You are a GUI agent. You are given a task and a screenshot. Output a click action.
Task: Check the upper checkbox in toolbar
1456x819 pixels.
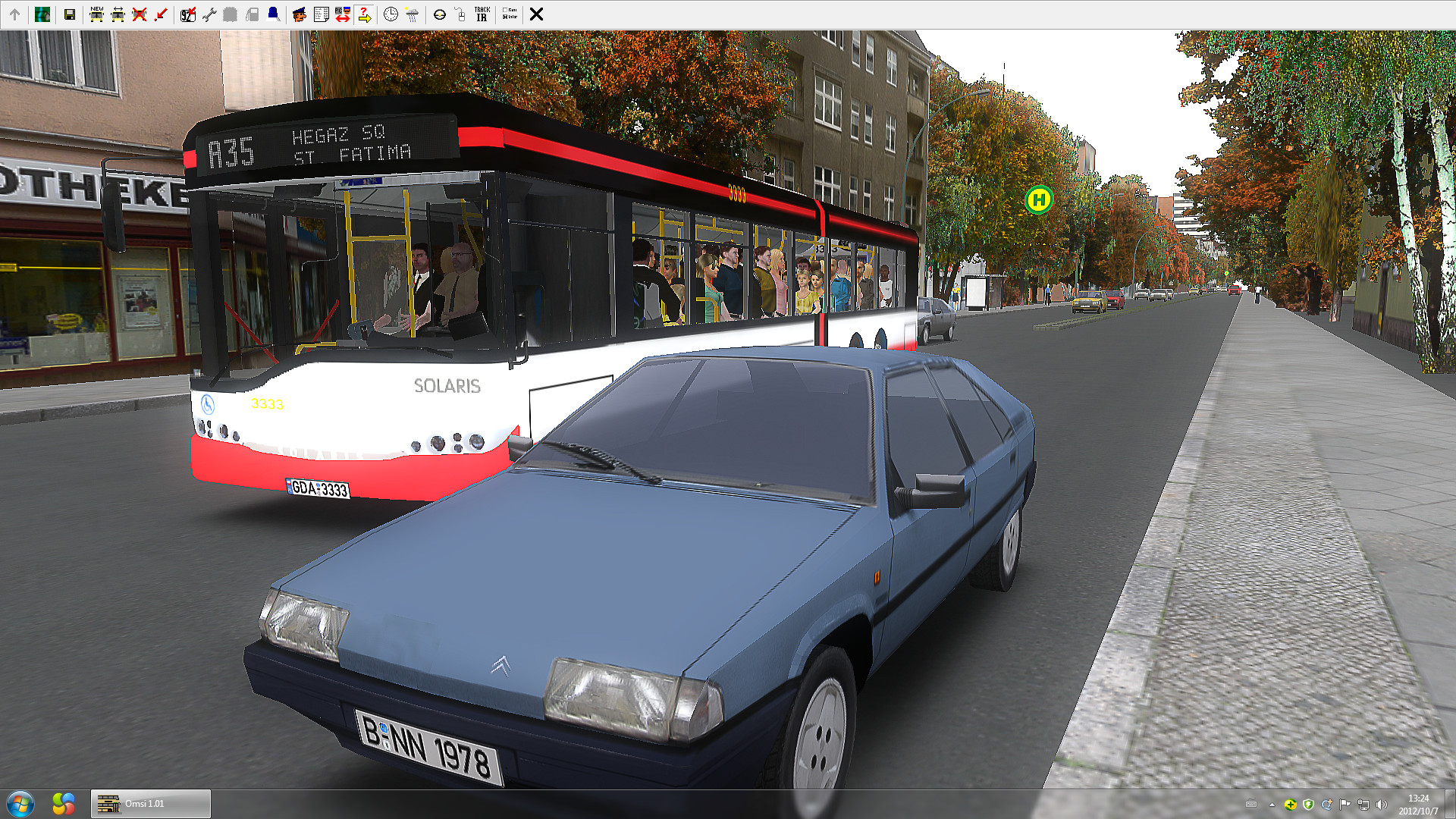point(504,10)
